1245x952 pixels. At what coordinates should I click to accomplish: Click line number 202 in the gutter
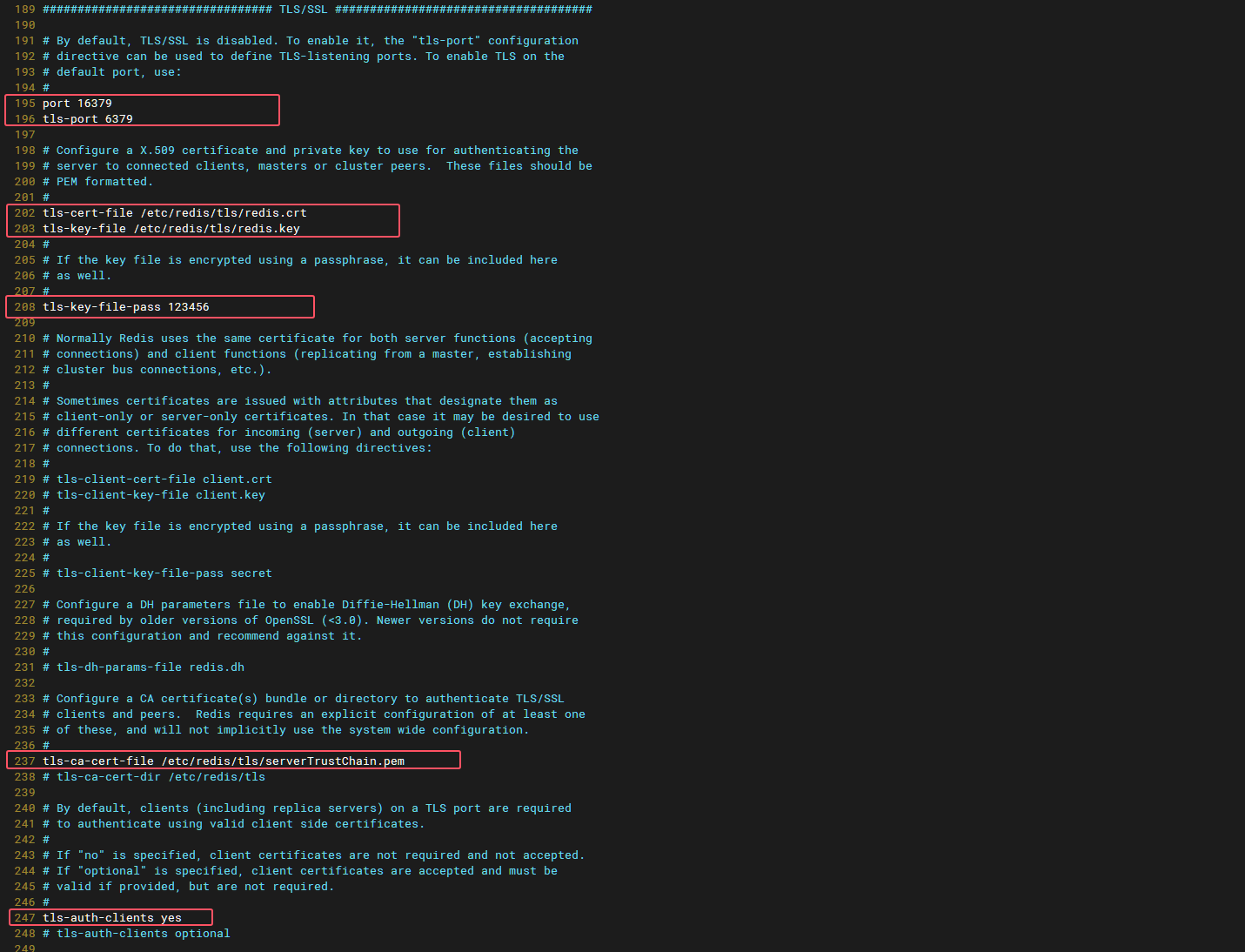(x=24, y=213)
